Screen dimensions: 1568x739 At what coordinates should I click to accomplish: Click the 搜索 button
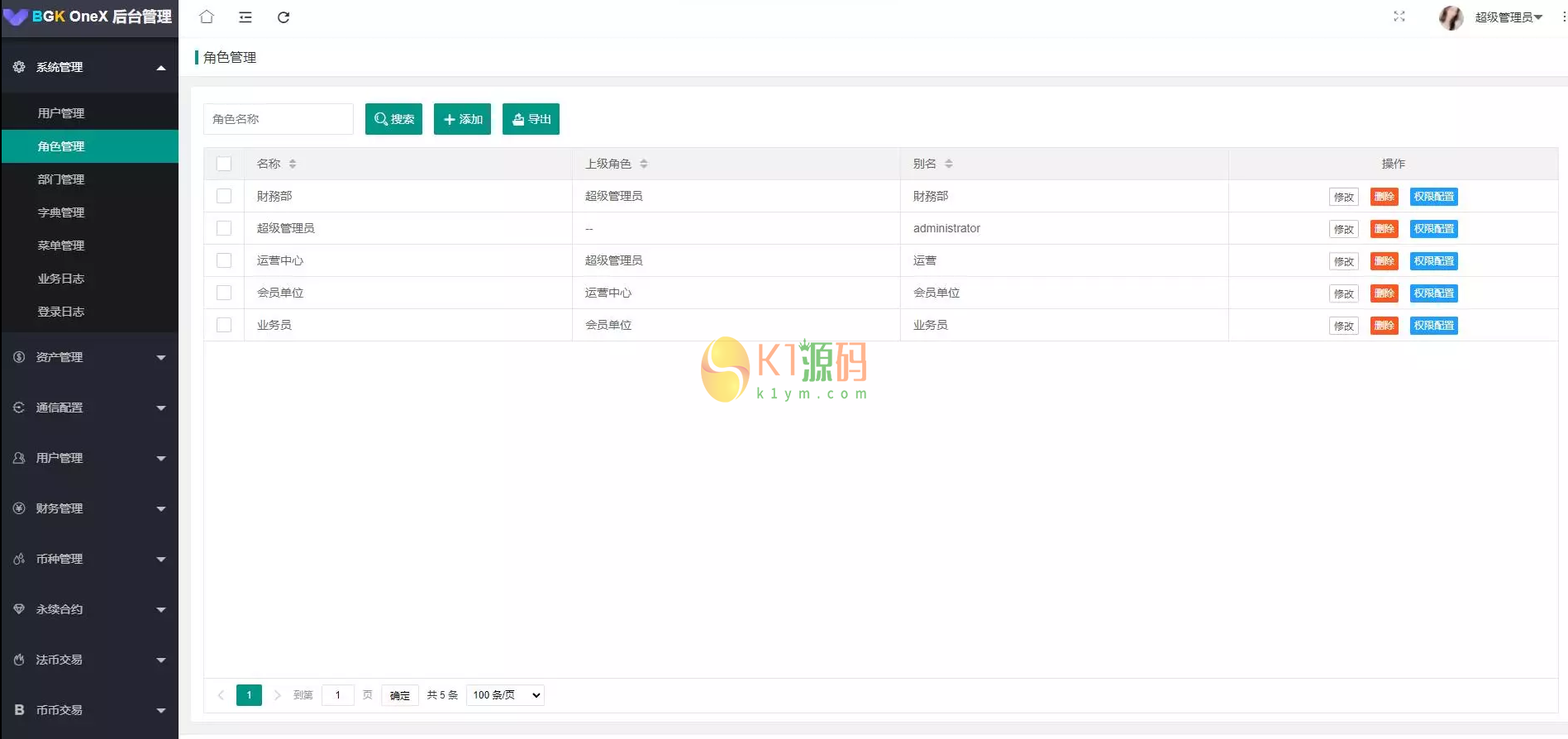[394, 119]
